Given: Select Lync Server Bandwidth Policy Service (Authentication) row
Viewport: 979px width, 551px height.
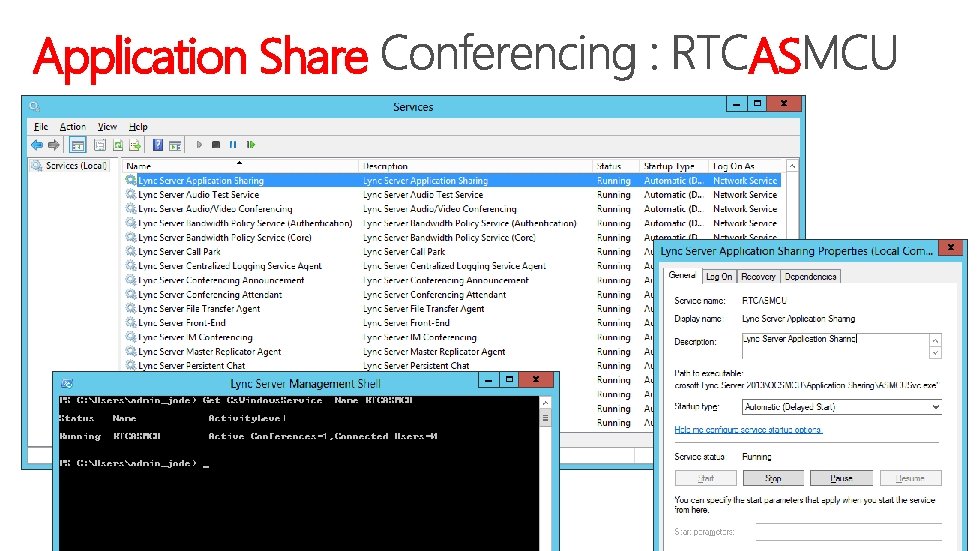Looking at the screenshot, I should [452, 223].
